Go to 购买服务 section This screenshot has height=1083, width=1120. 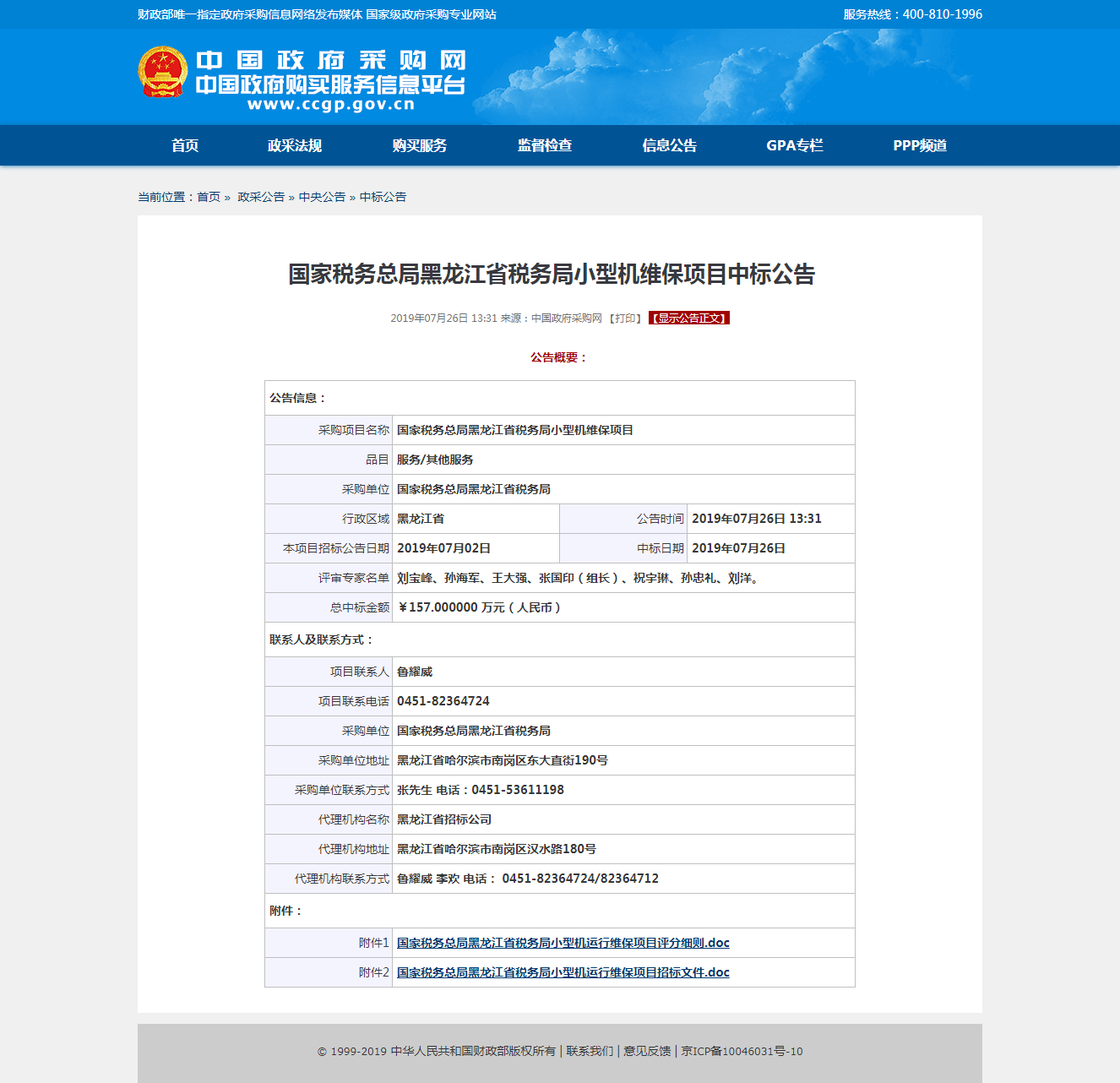coord(420,145)
